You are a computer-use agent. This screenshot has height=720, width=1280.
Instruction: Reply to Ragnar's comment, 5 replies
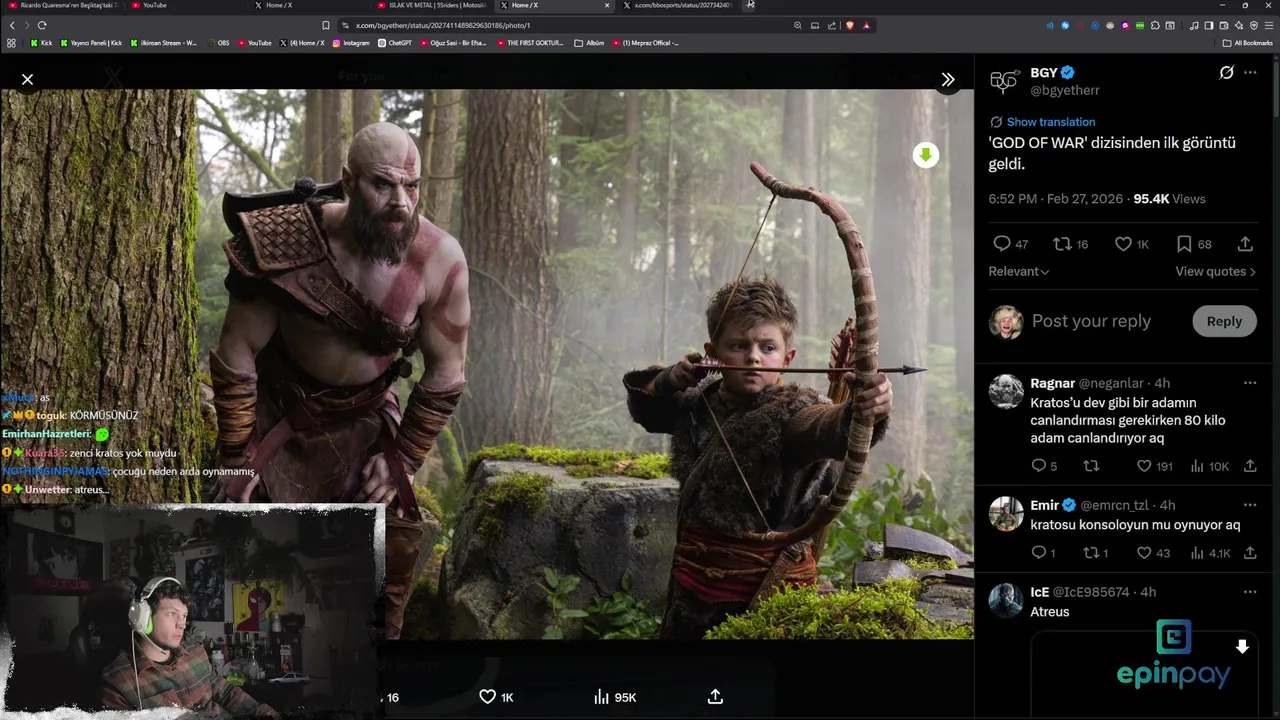(x=1039, y=466)
